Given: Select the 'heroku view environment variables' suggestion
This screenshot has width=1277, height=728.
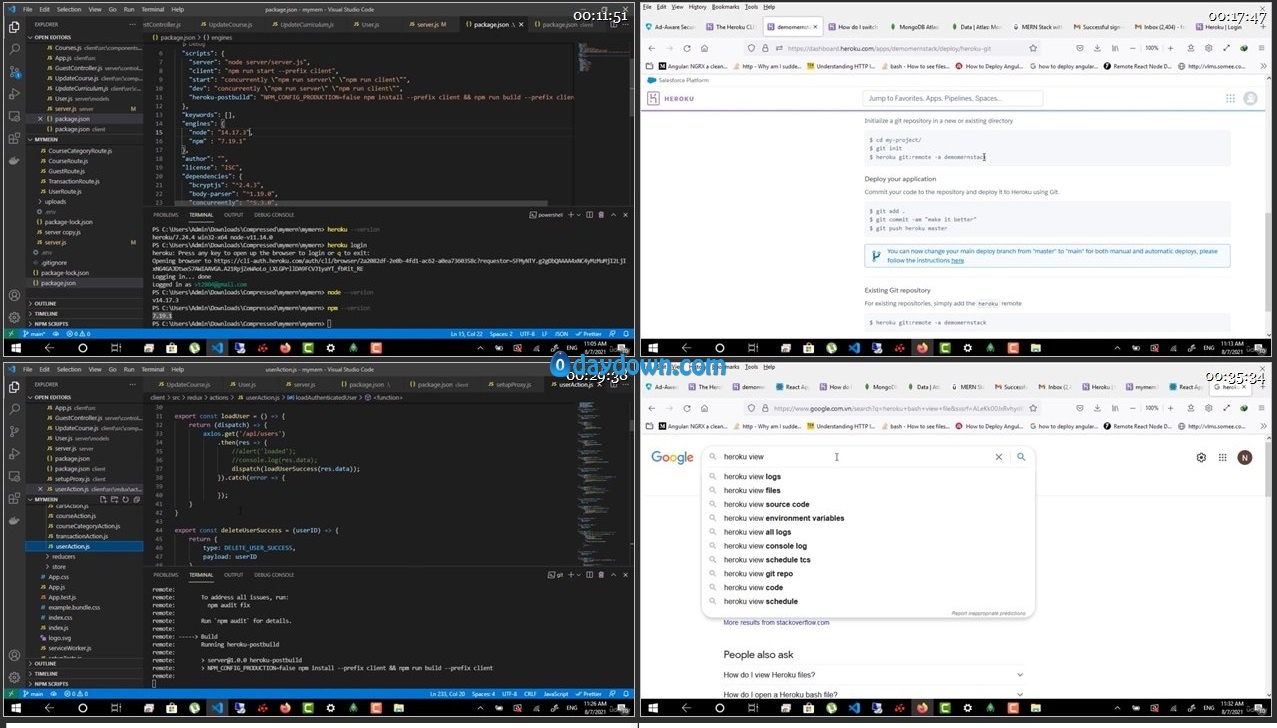Looking at the screenshot, I should [784, 518].
